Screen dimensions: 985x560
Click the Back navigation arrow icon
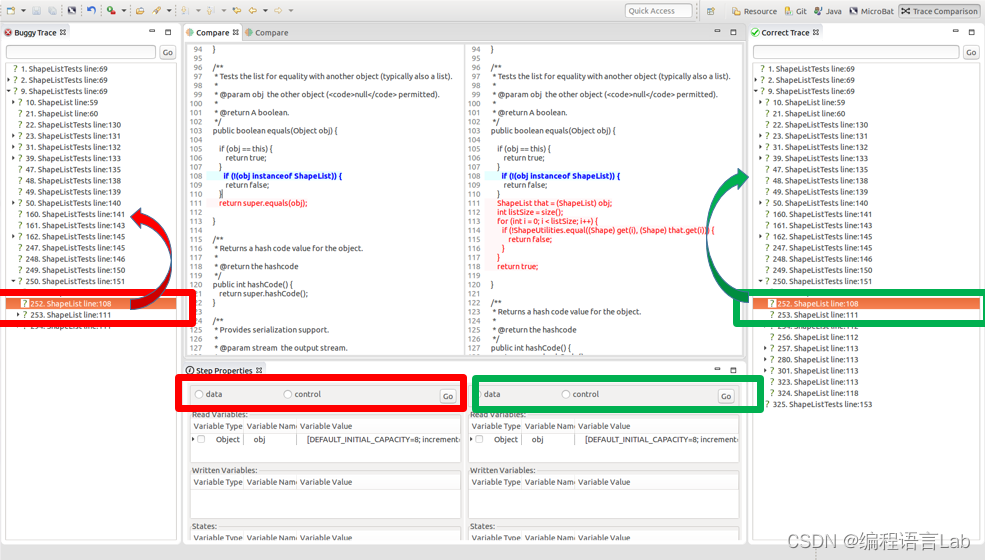click(253, 11)
